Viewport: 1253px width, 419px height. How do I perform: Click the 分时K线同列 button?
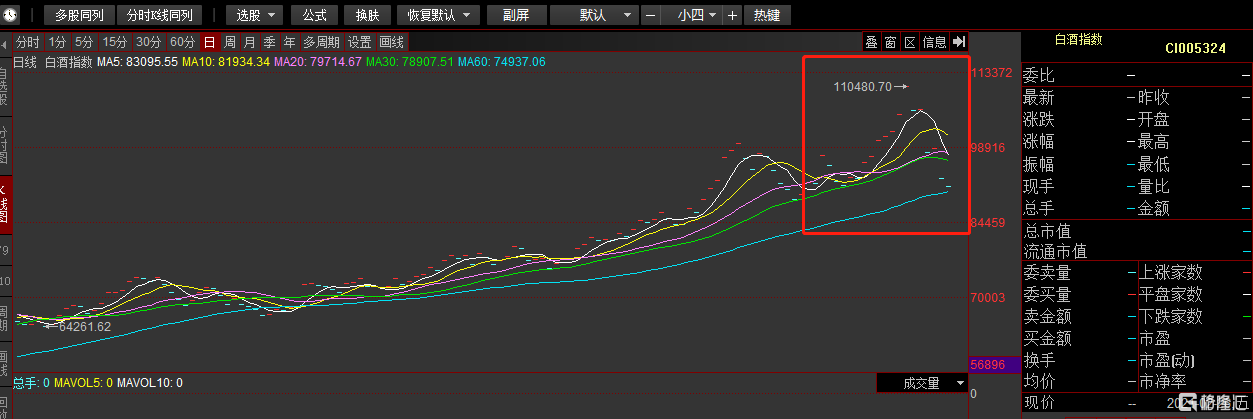coord(159,15)
